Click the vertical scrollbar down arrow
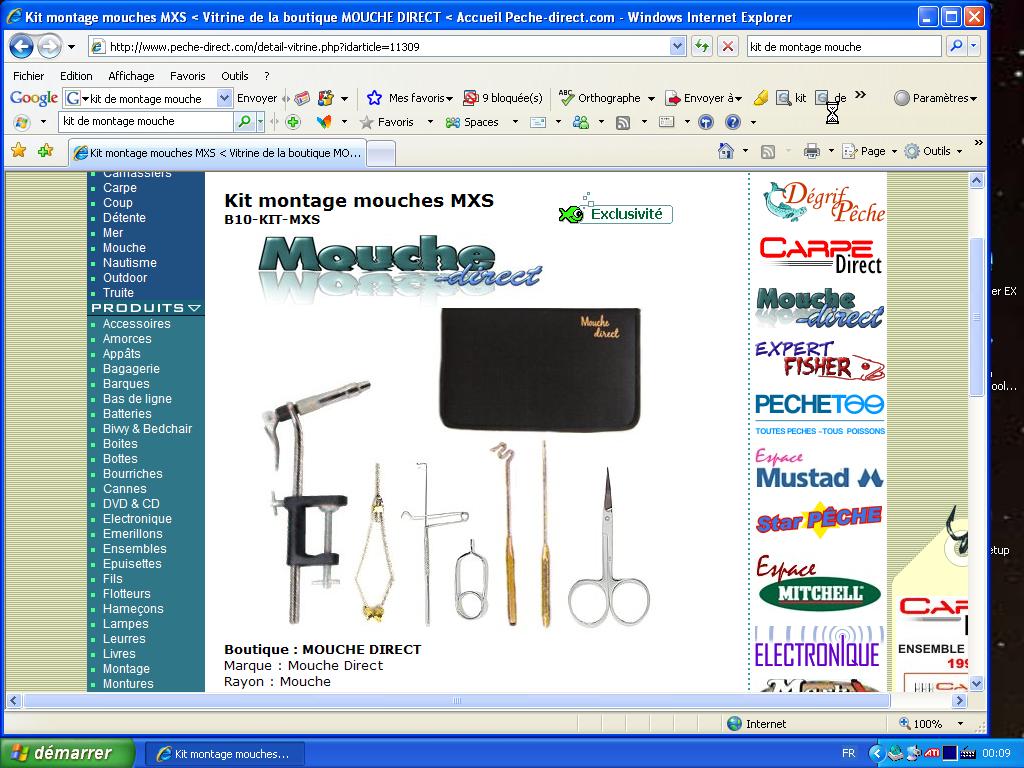This screenshot has height=768, width=1024. (x=976, y=684)
